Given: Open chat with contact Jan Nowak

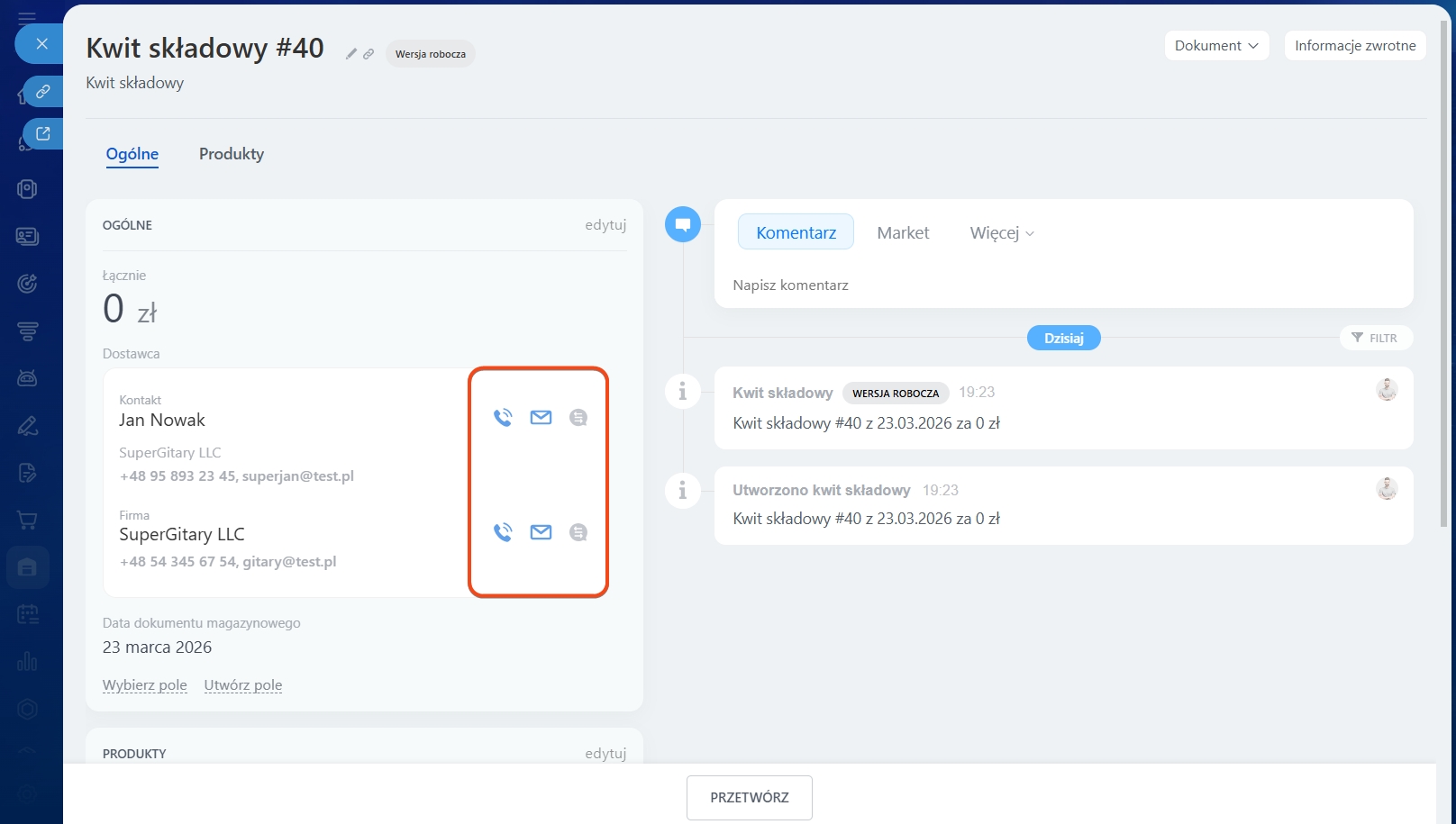Looking at the screenshot, I should click(x=578, y=417).
